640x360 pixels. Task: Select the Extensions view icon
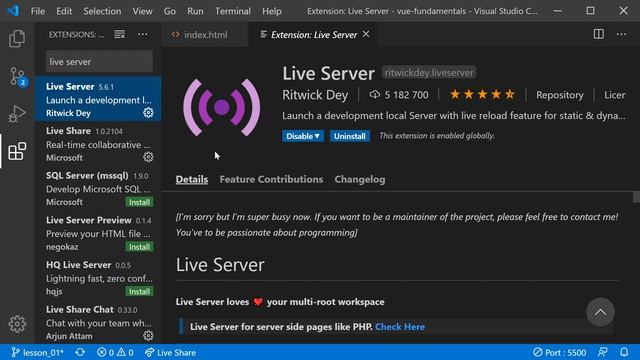(x=17, y=151)
